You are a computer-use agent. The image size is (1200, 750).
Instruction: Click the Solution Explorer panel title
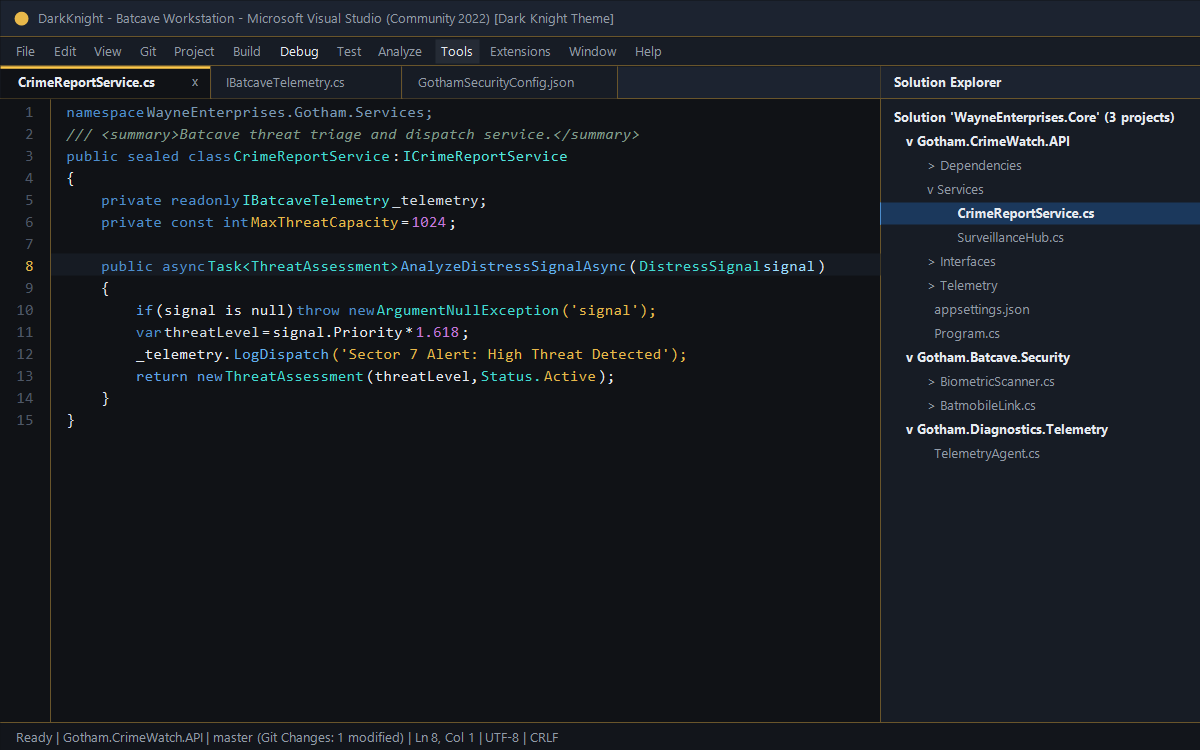947,82
